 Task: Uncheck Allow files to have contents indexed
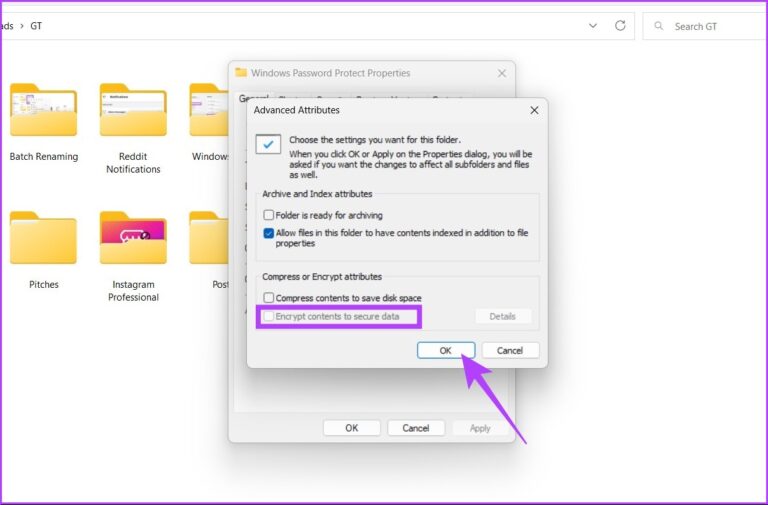click(x=268, y=233)
